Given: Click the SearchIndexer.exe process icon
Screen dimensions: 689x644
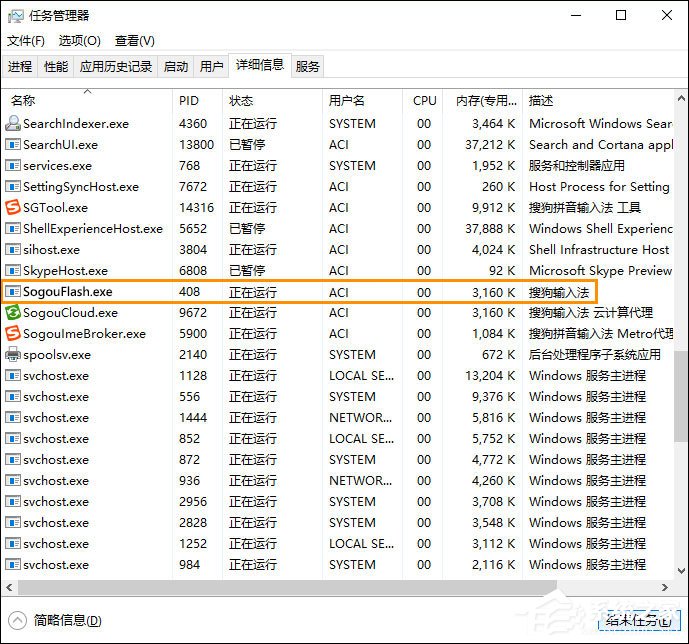Looking at the screenshot, I should (13, 123).
